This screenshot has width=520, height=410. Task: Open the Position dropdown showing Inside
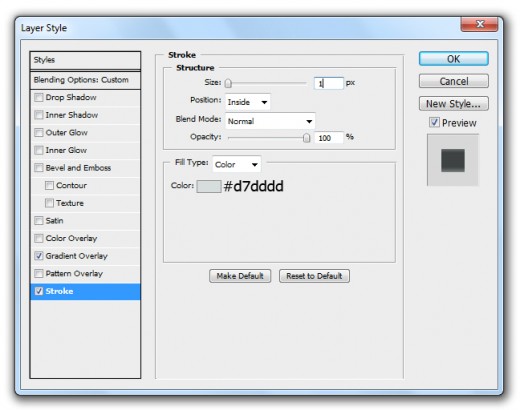248,102
